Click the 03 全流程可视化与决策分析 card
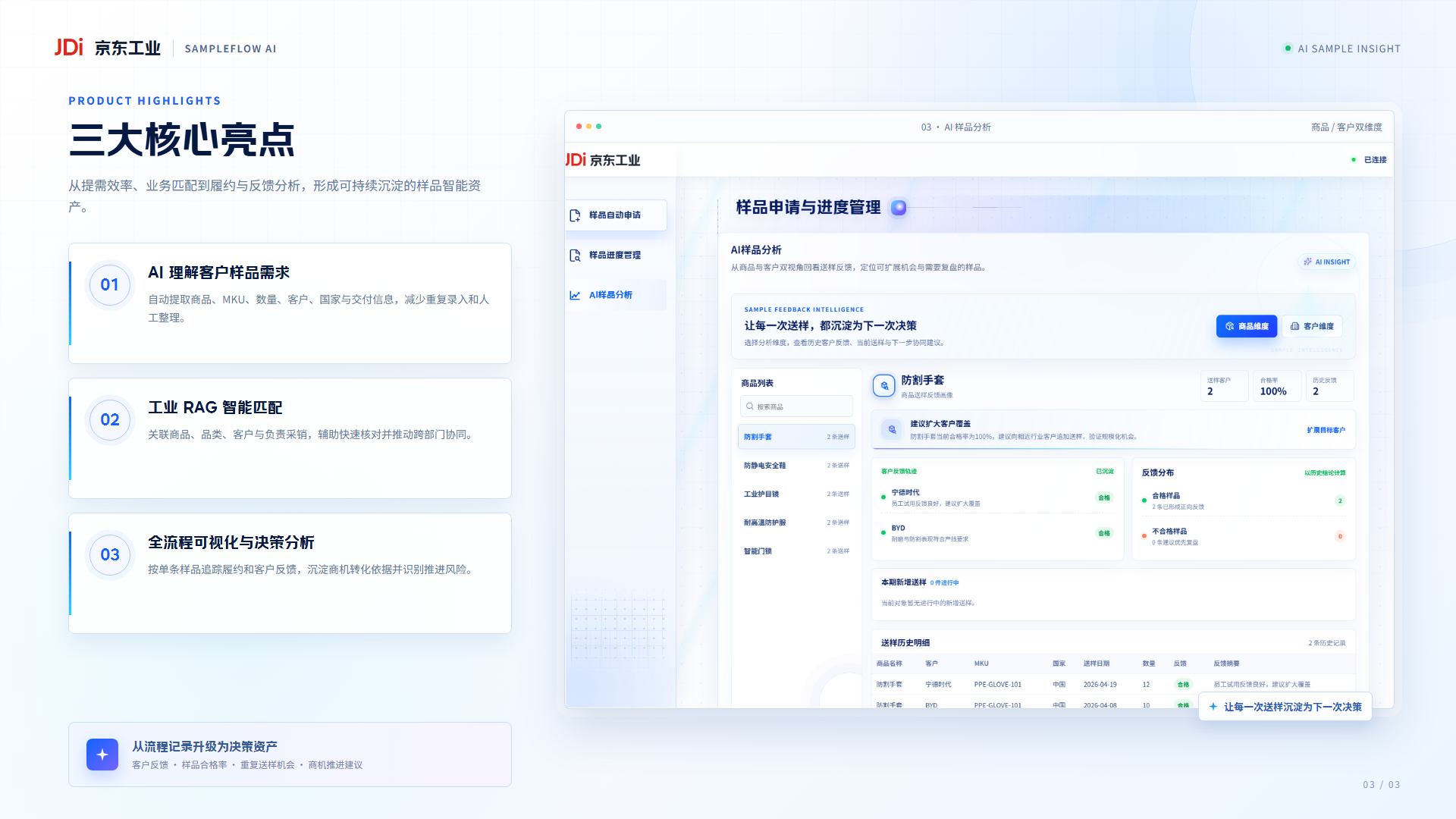The image size is (1456, 819). coord(290,573)
